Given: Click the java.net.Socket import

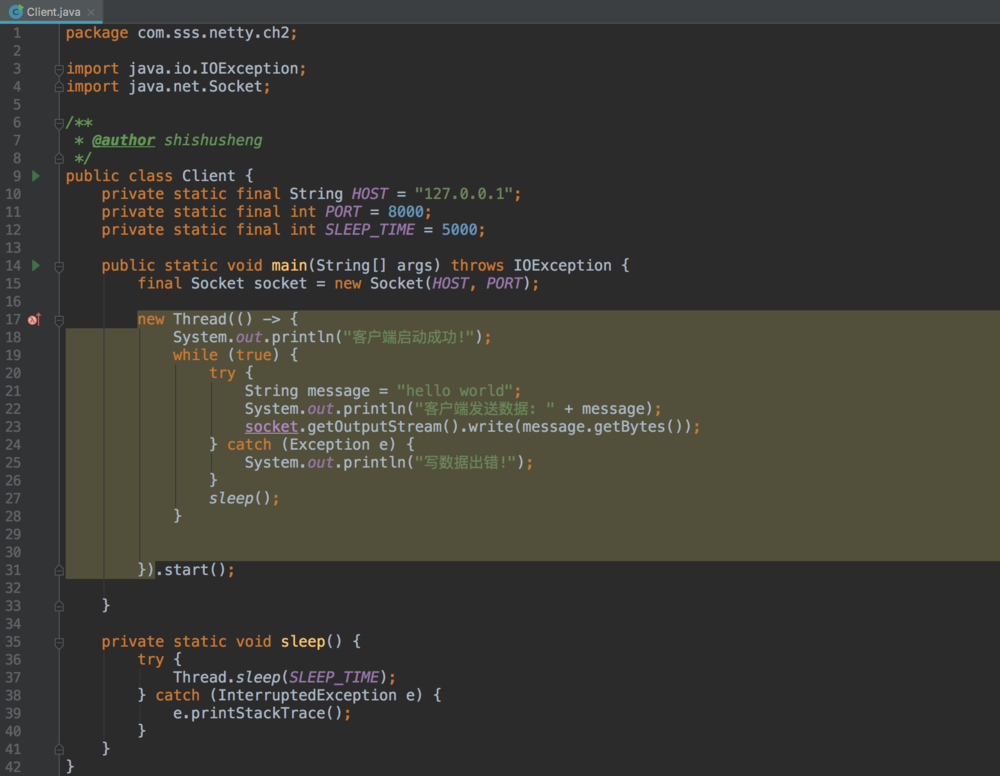Looking at the screenshot, I should click(x=196, y=86).
